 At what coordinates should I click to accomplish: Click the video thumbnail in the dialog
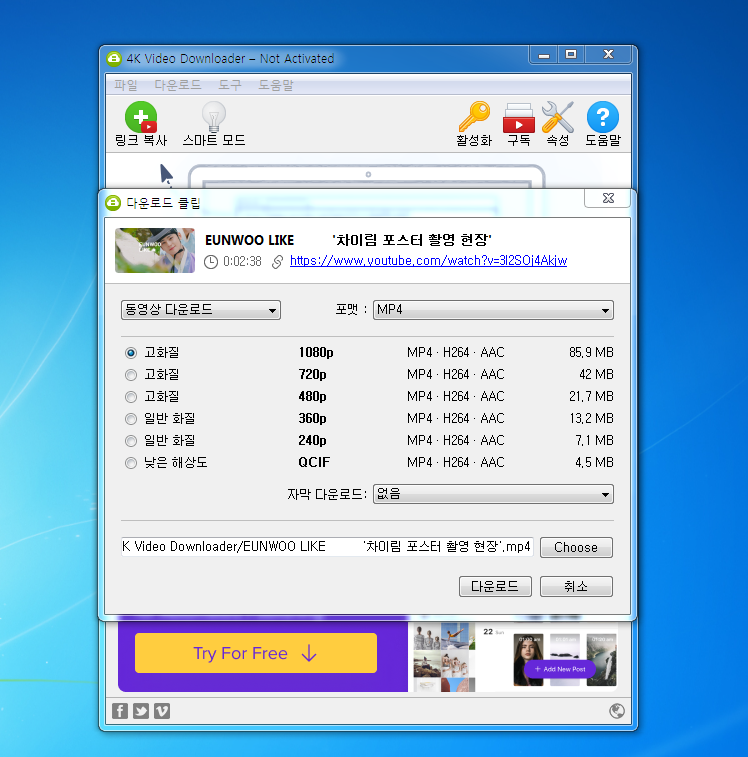[155, 250]
